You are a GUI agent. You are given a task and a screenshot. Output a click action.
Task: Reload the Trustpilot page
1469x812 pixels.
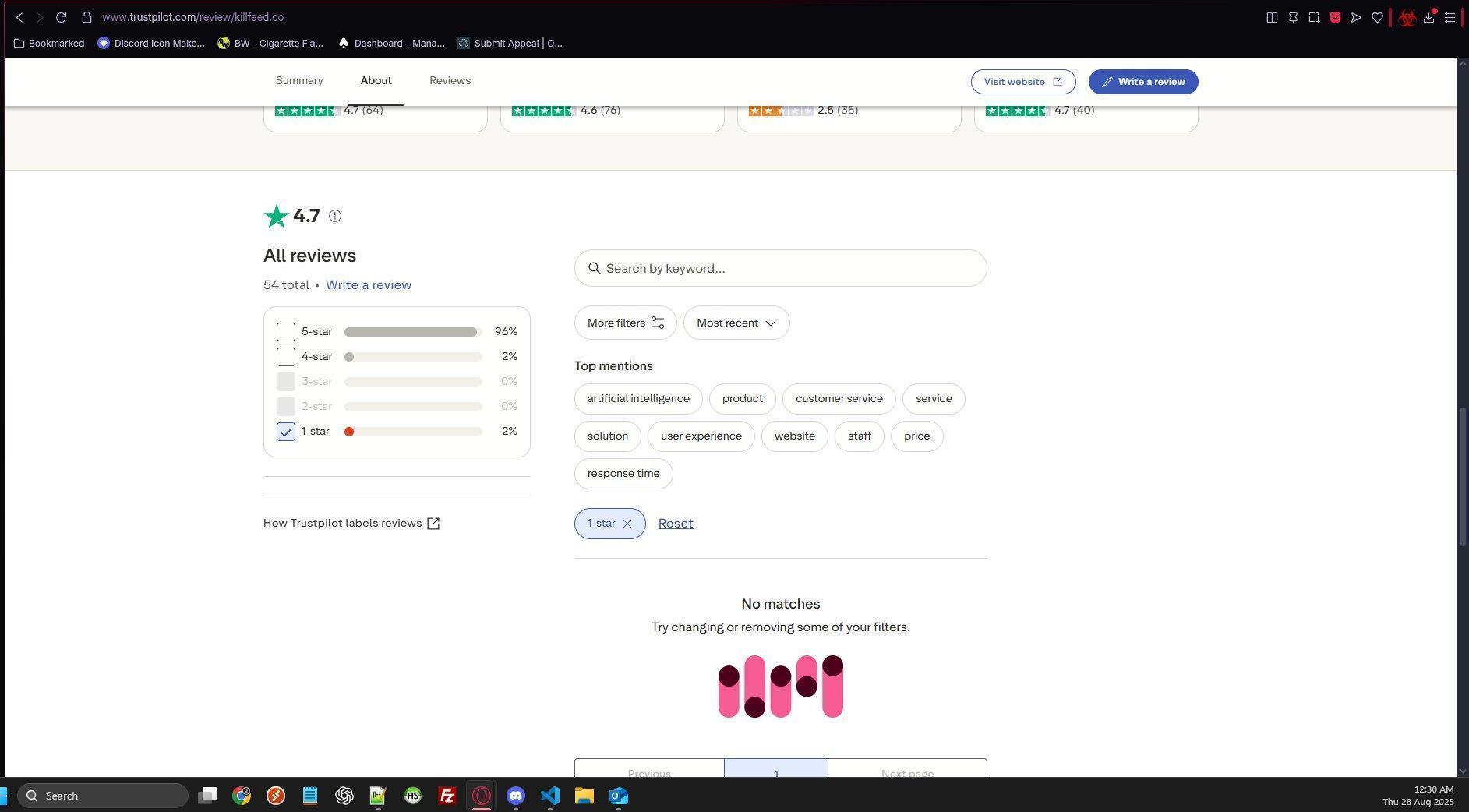coord(61,17)
